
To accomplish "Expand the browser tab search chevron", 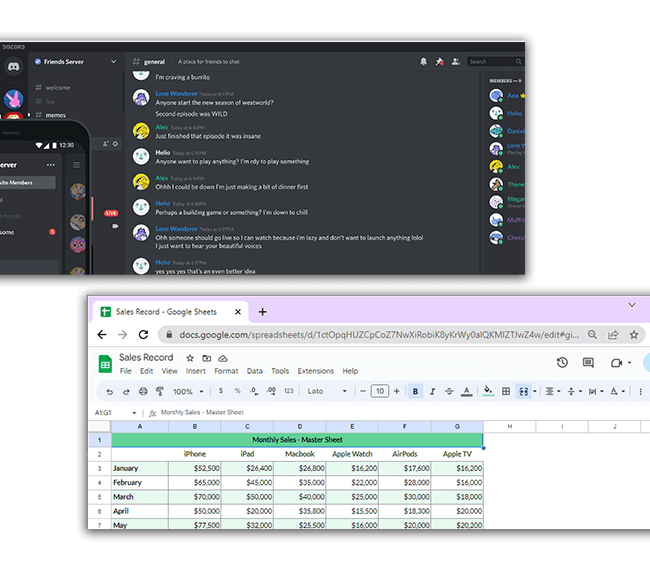I will click(x=632, y=305).
